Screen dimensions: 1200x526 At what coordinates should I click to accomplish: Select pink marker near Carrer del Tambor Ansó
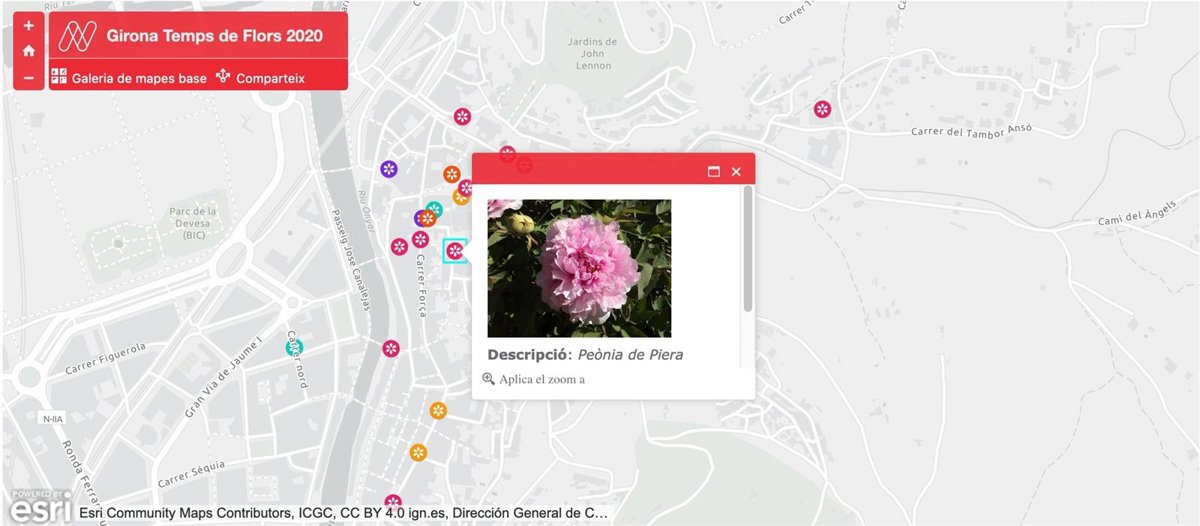(822, 109)
